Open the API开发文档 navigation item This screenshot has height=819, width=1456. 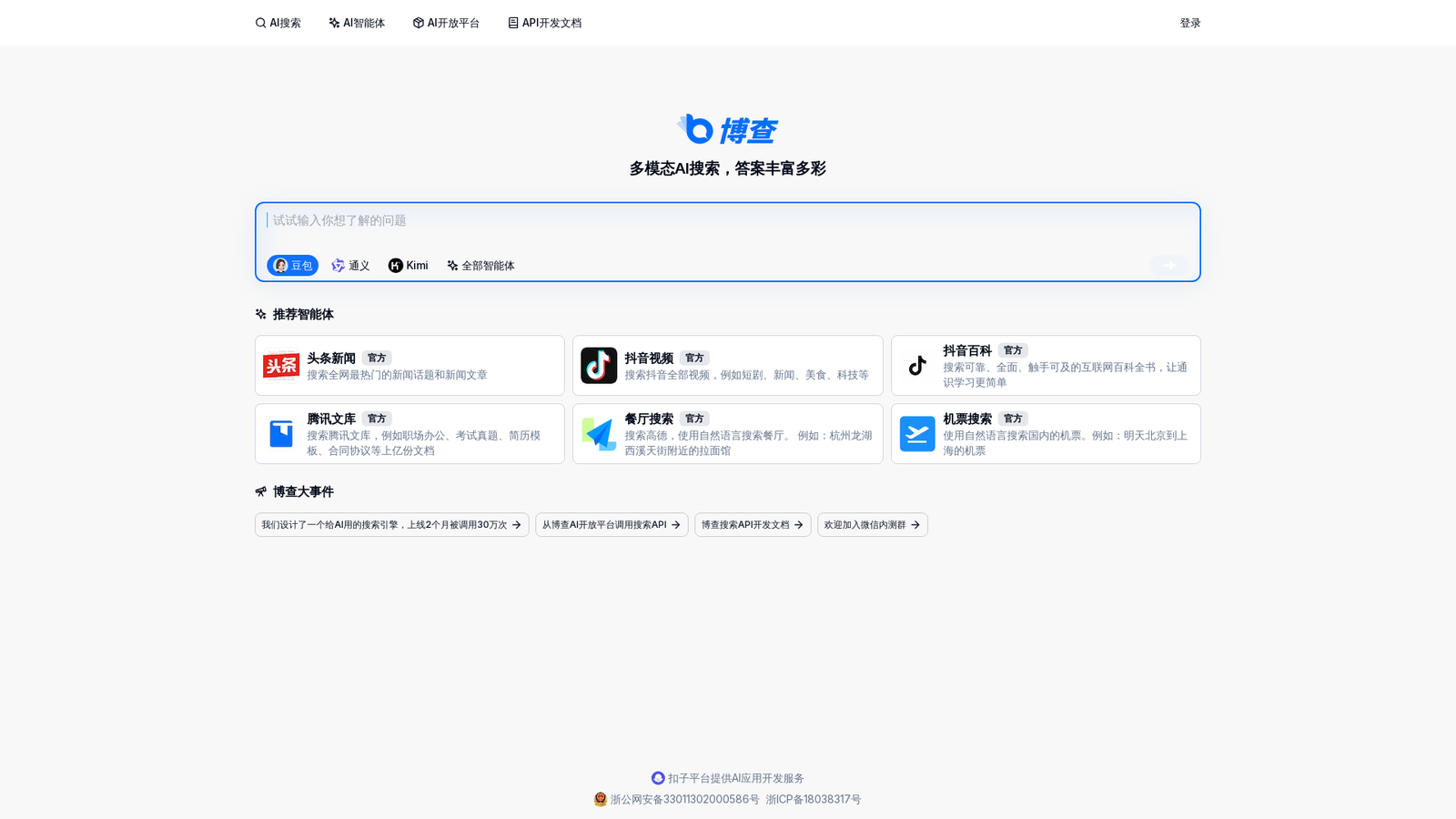click(x=544, y=23)
